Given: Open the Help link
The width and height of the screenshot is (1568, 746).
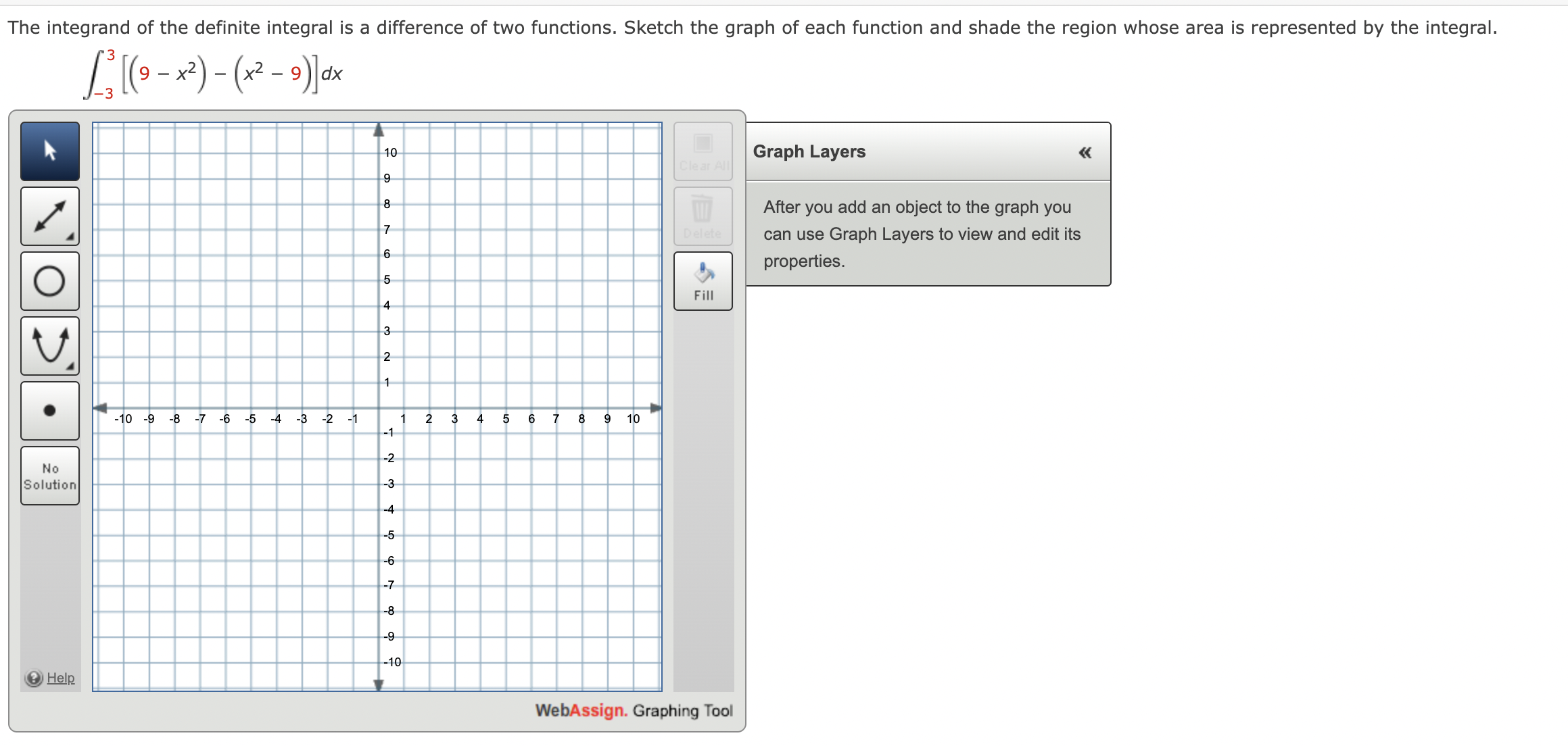Looking at the screenshot, I should click(60, 677).
